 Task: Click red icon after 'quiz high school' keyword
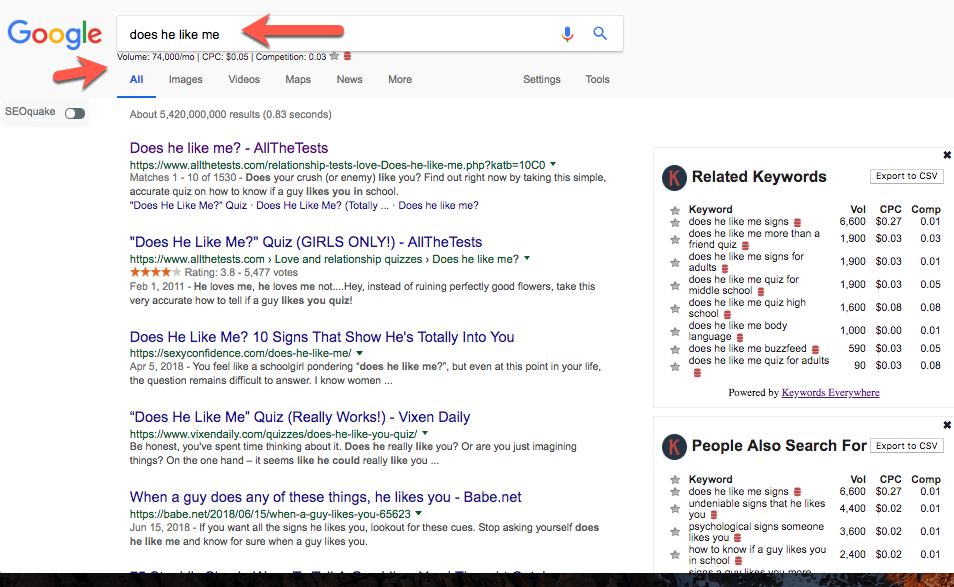click(x=727, y=314)
